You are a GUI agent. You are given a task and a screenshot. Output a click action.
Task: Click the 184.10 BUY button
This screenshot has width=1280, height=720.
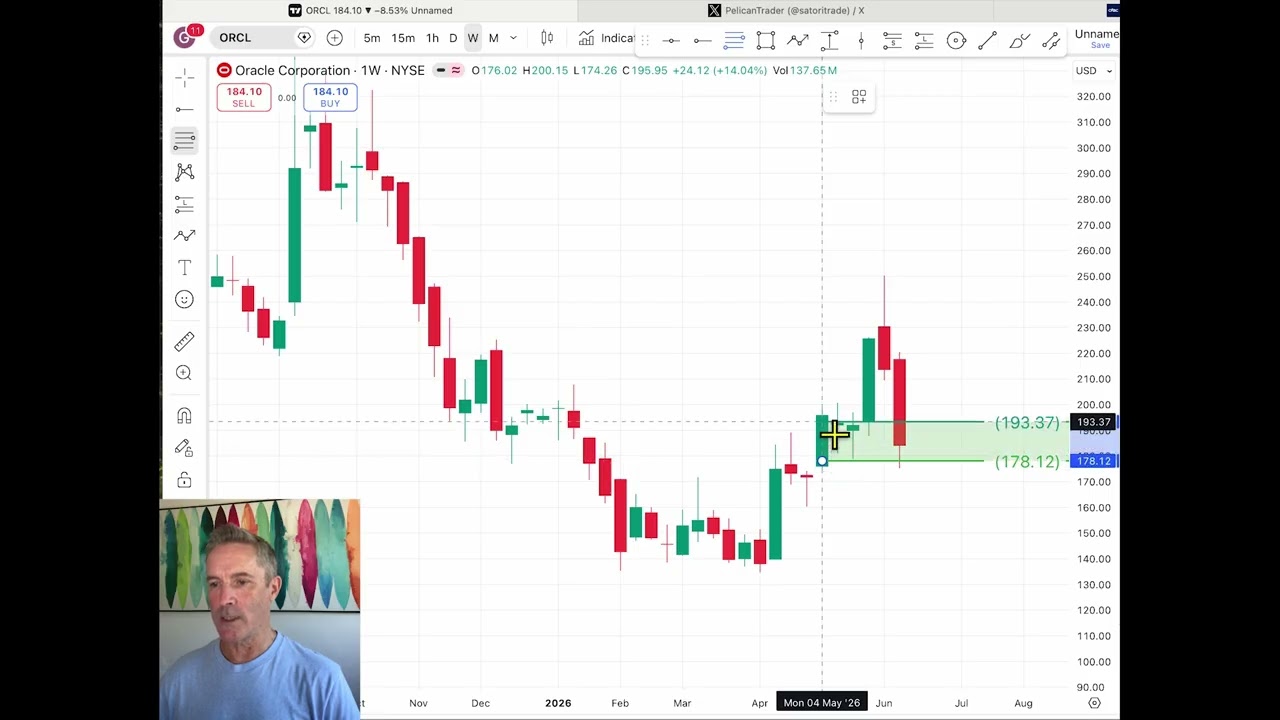pyautogui.click(x=330, y=97)
